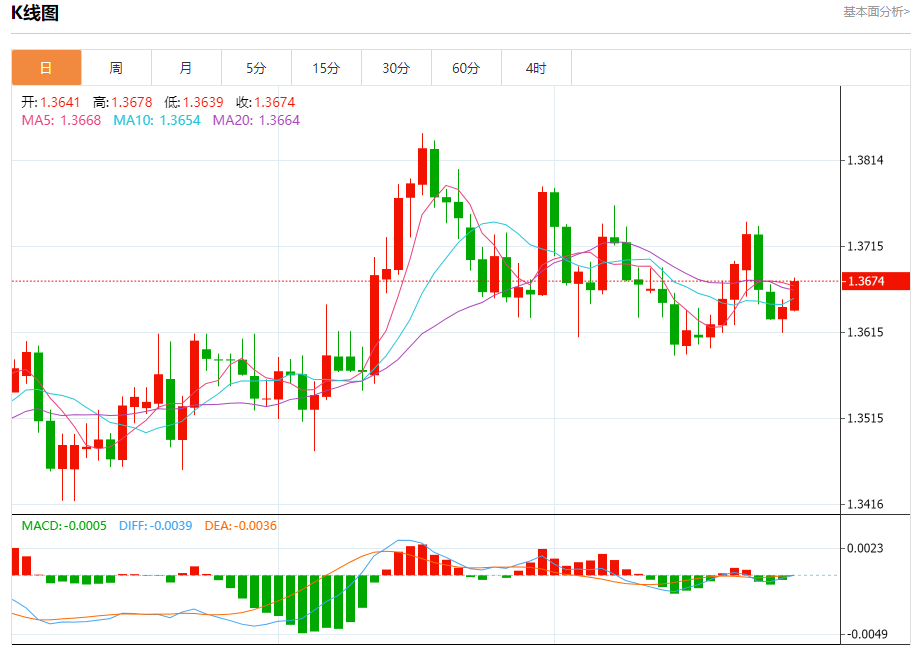
Task: Open the 60分 chart tab
Action: 466,68
